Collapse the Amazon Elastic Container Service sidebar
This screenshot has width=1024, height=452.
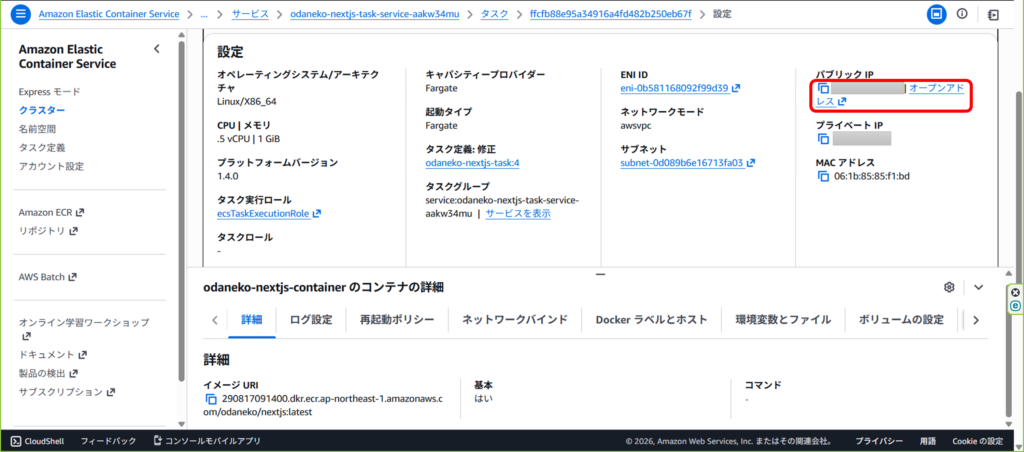pyautogui.click(x=156, y=49)
